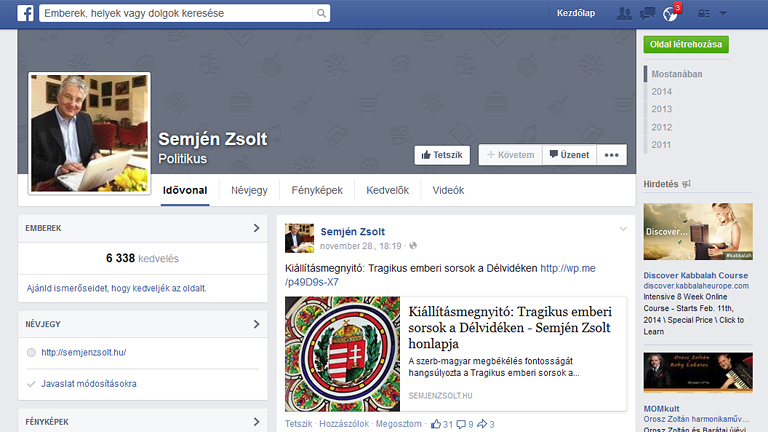Open the privacy shortcuts lock icon

coord(705,14)
